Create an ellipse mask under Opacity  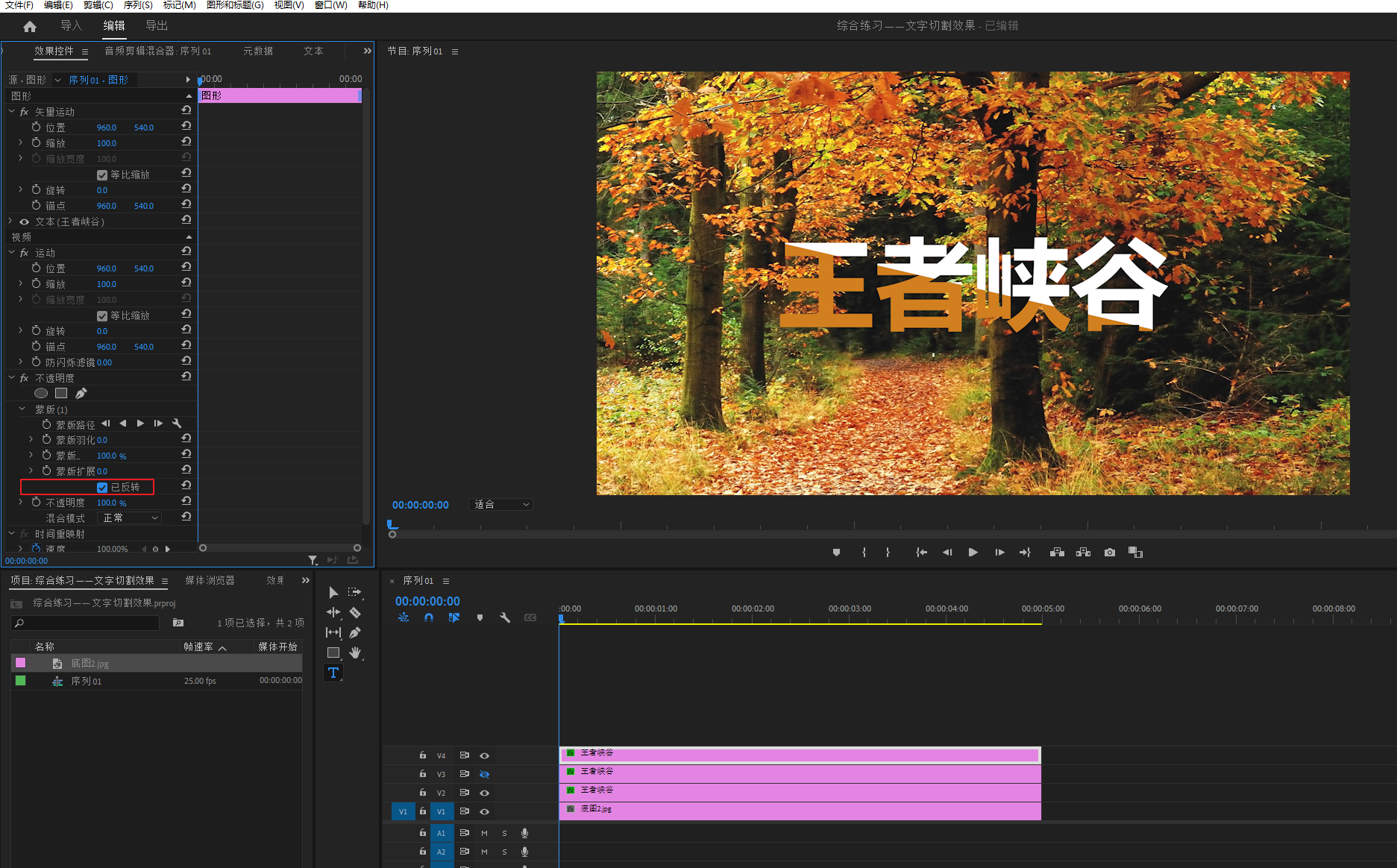point(41,393)
